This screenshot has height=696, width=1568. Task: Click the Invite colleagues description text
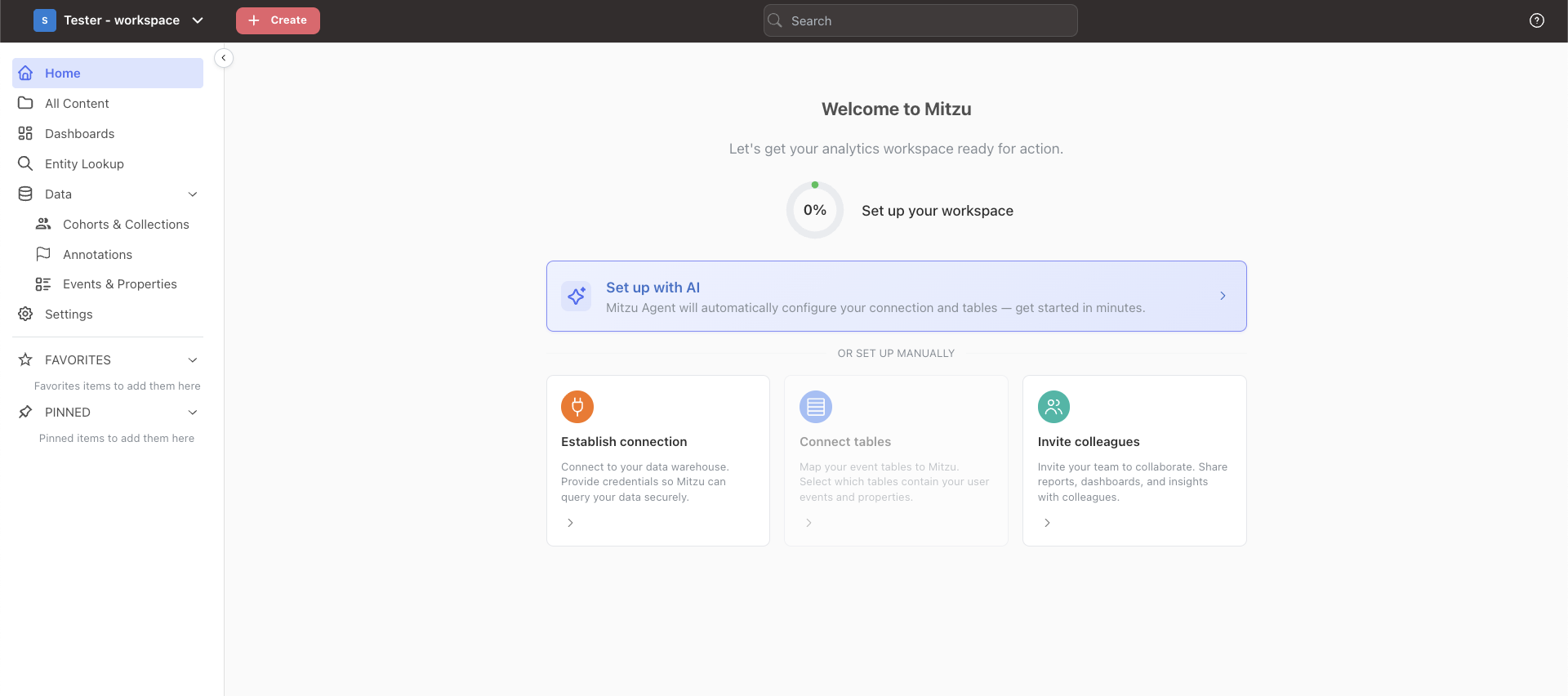pyautogui.click(x=1133, y=482)
